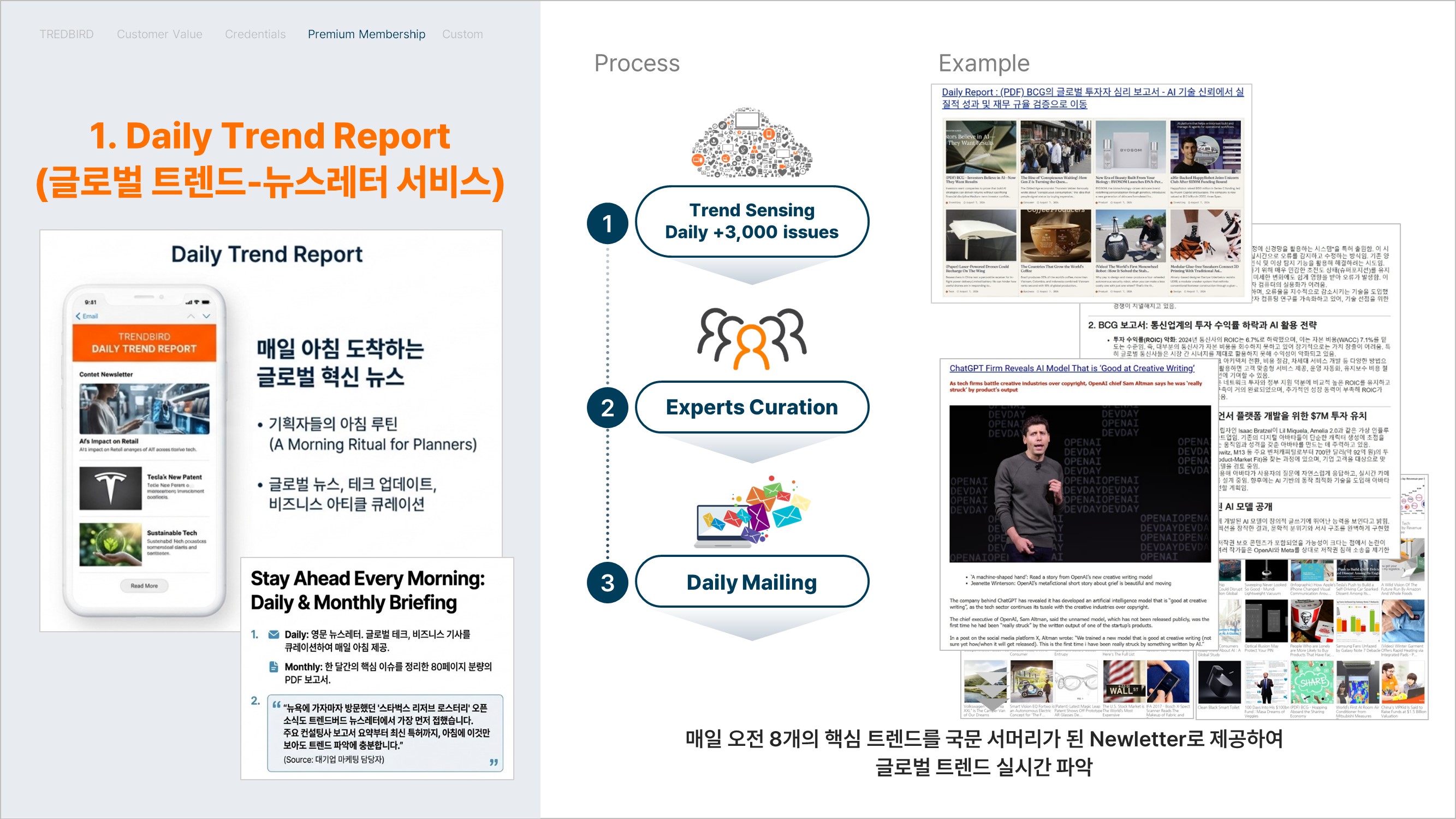Select the modular sneakers article thumbnail

click(1205, 236)
